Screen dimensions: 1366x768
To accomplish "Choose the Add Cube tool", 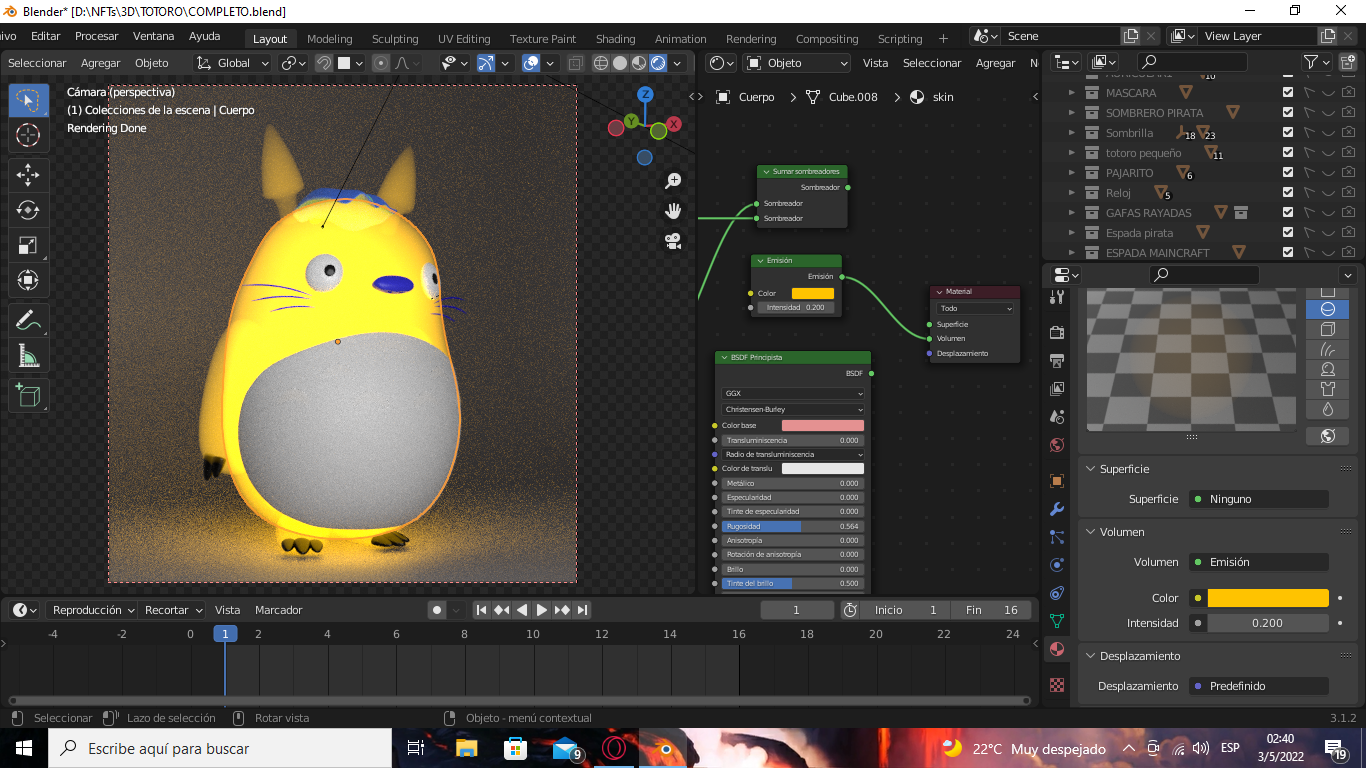I will (28, 396).
